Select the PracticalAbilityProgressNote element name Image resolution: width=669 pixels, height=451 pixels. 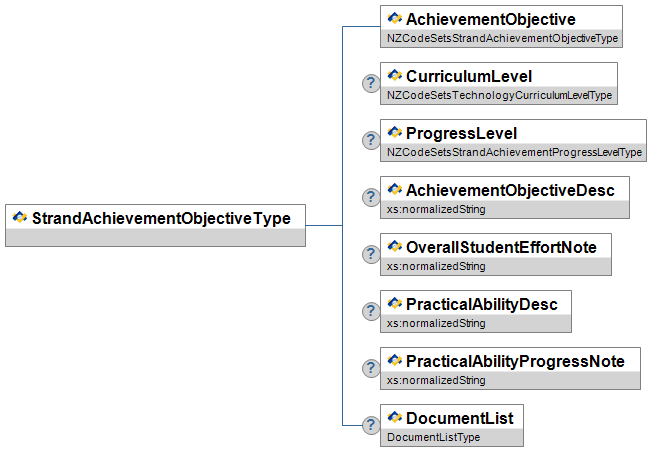[515, 361]
